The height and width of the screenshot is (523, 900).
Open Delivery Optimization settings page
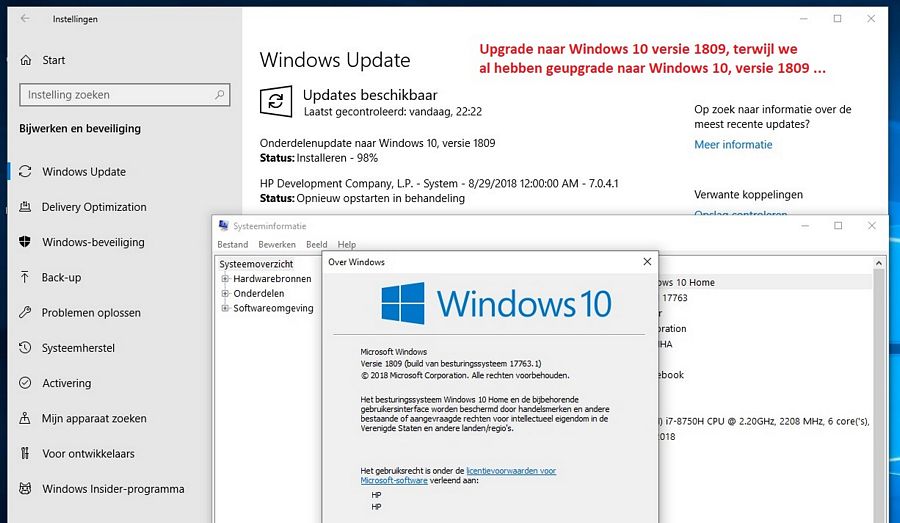pyautogui.click(x=94, y=207)
